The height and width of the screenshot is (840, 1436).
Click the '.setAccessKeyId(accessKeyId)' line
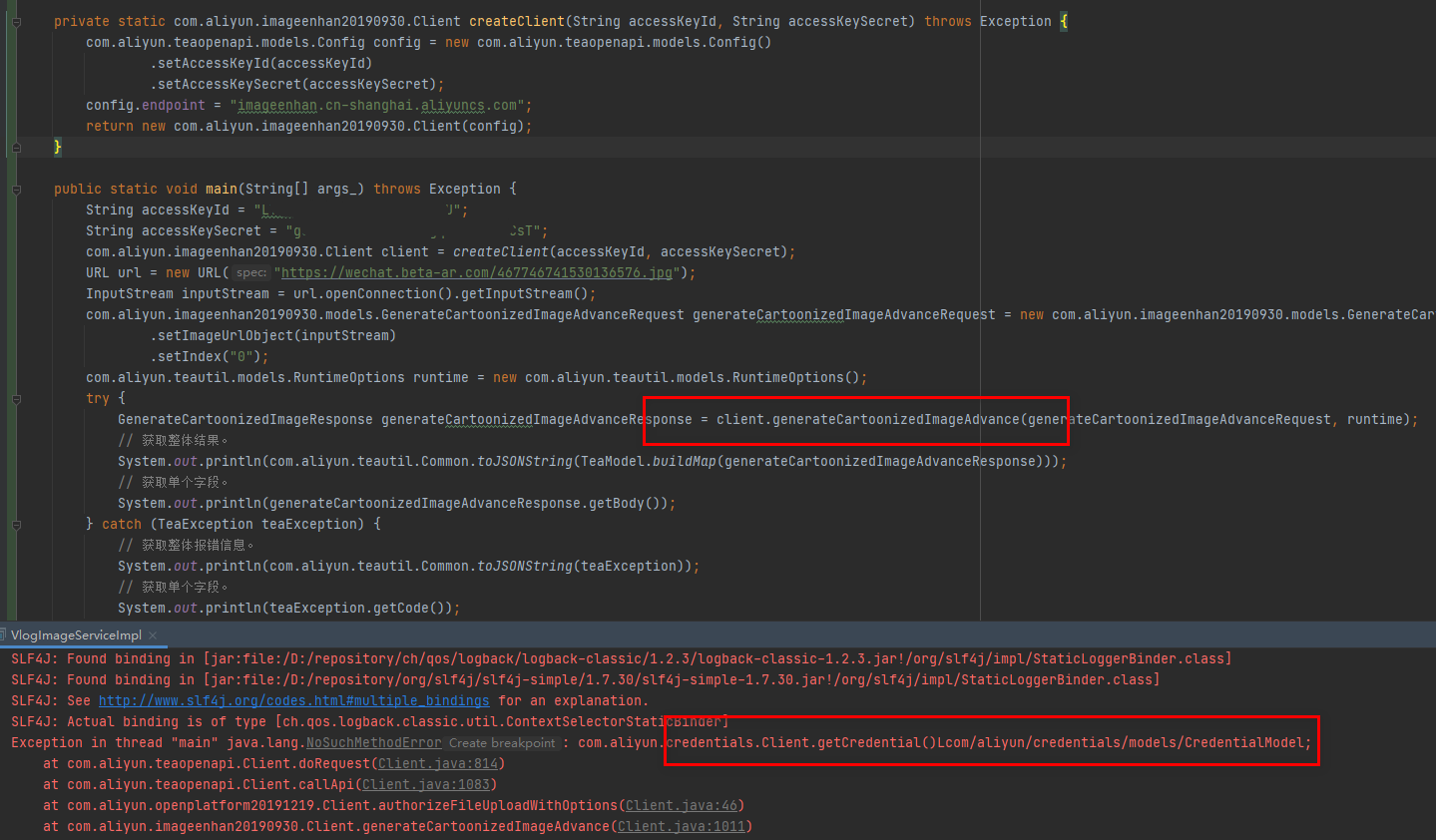coord(261,63)
